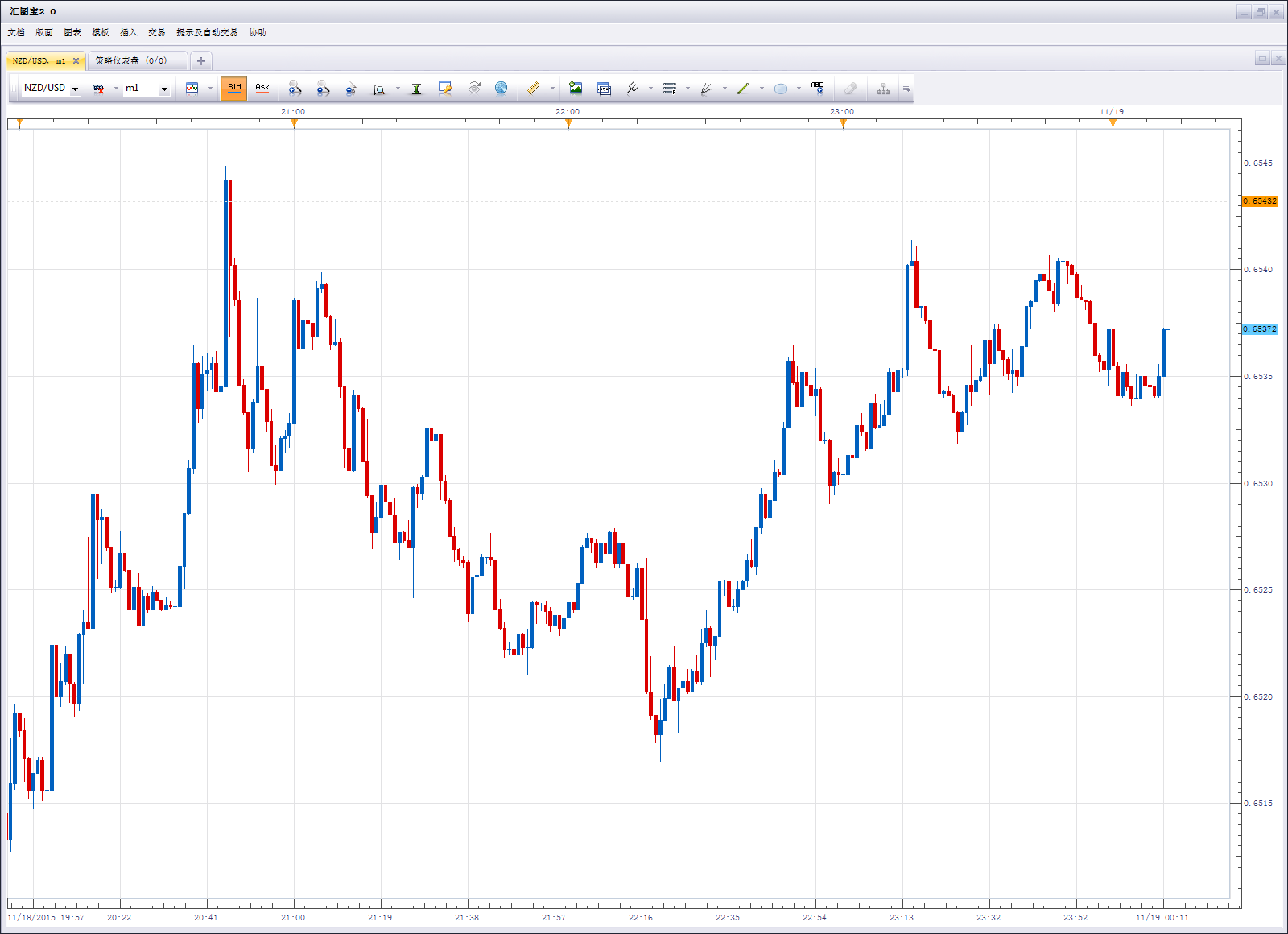Click the chart type icon

tap(192, 88)
